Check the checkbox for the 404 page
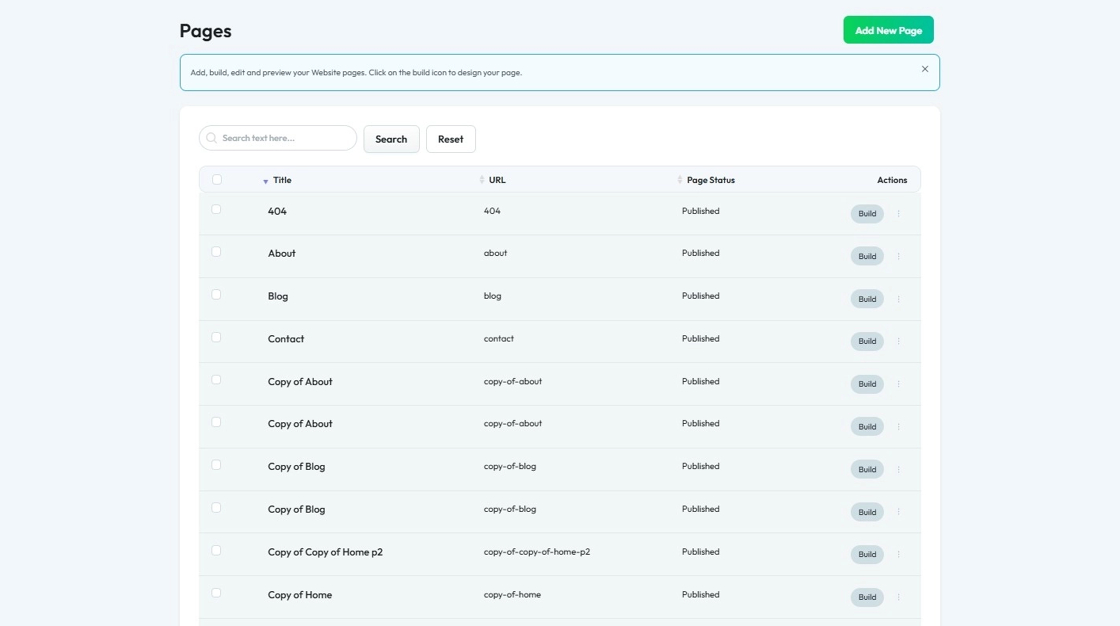 click(216, 210)
